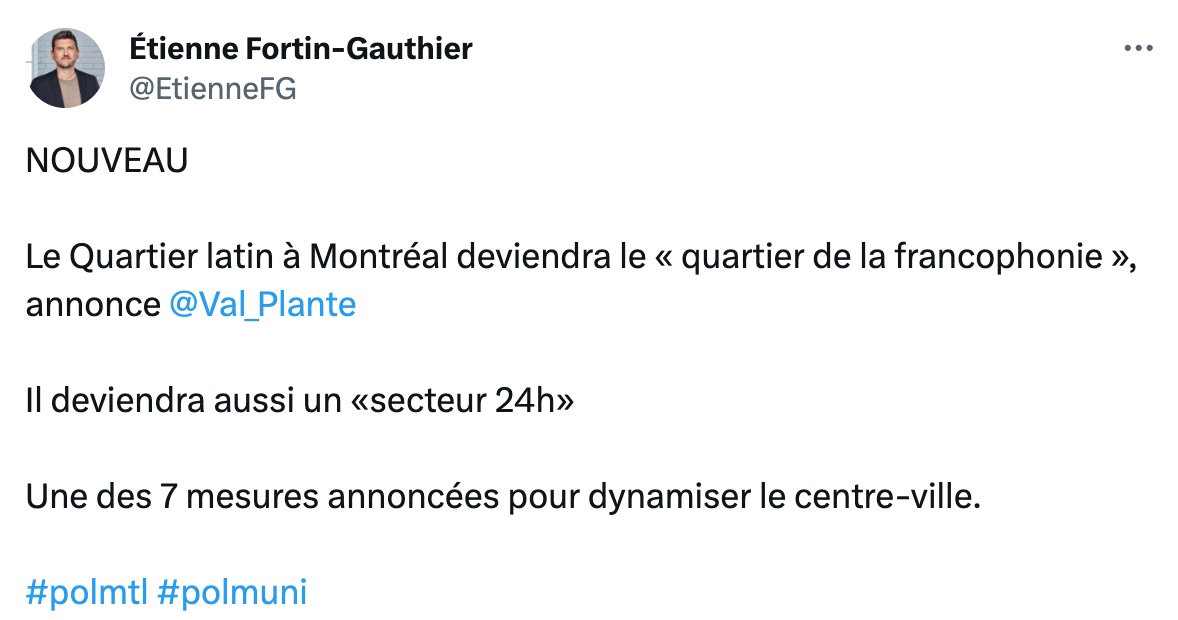This screenshot has height=620, width=1178.
Task: Follow the @Val_Plante mention link
Action: (x=262, y=304)
